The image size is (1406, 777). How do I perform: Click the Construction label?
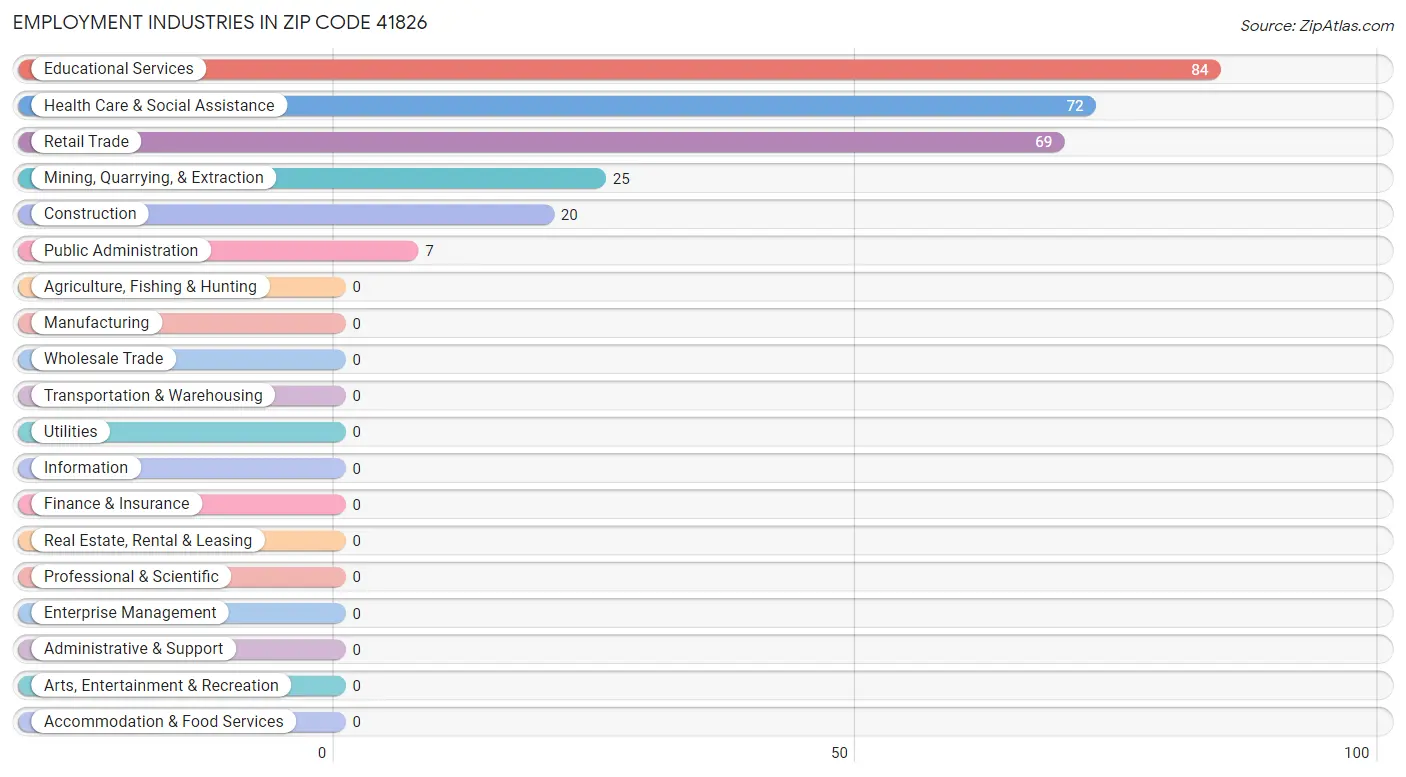point(90,213)
